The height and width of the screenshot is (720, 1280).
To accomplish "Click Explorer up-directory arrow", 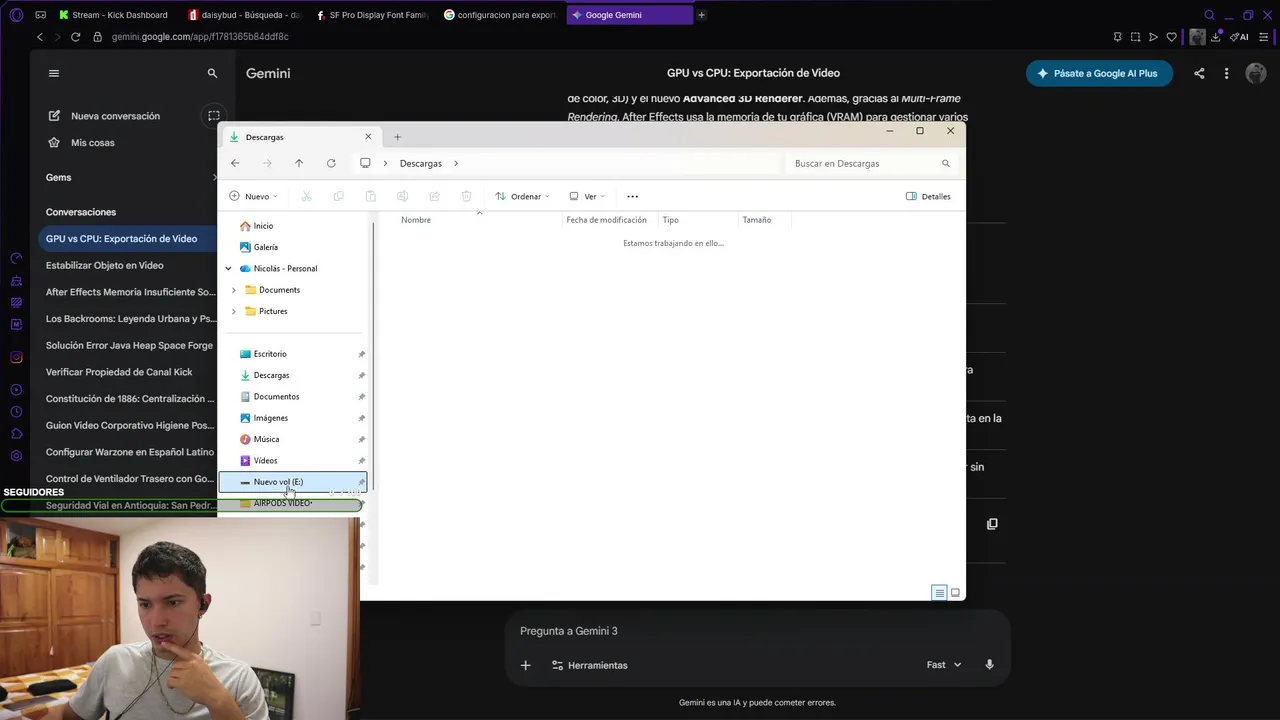I will coord(299,163).
